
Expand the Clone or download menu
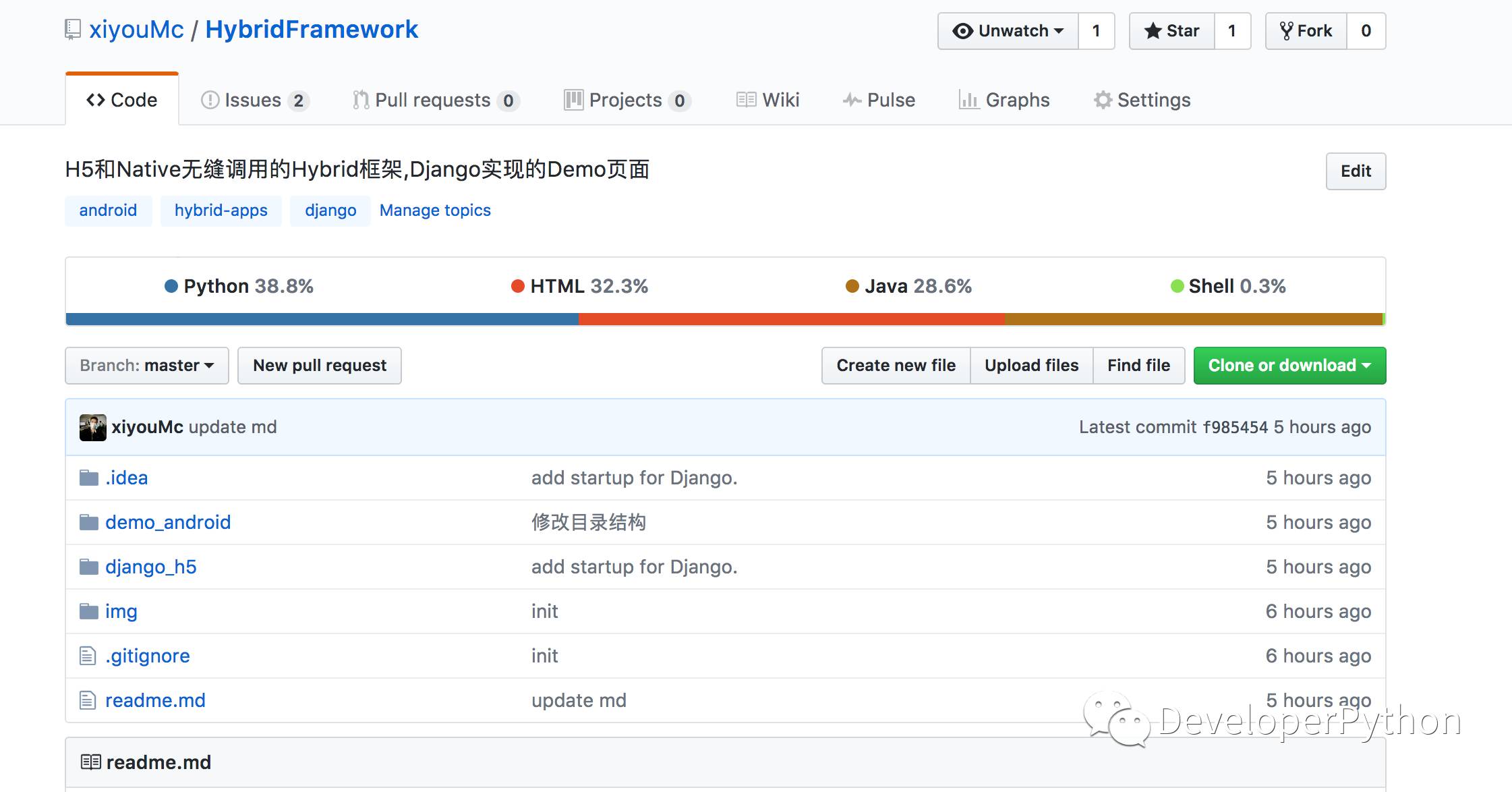coord(1289,366)
